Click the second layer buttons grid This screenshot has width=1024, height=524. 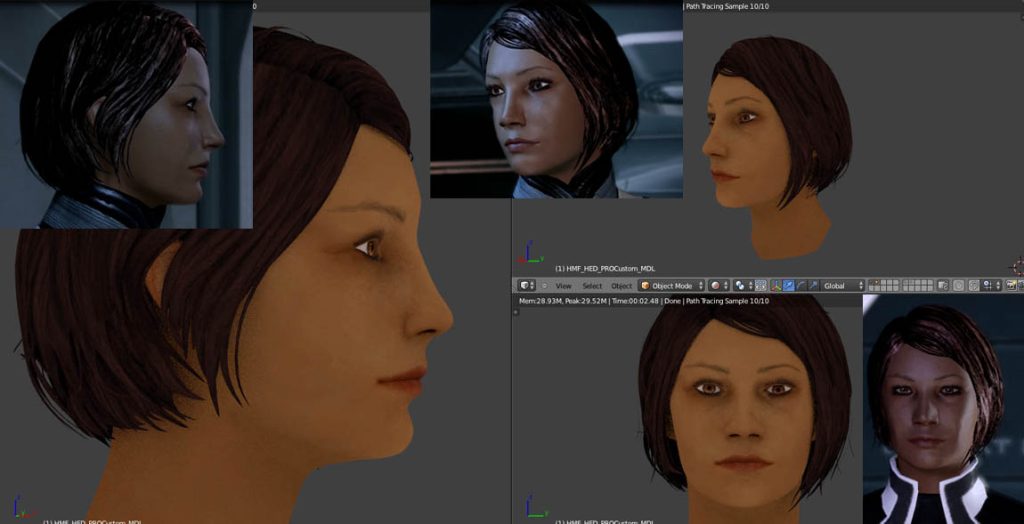point(918,286)
